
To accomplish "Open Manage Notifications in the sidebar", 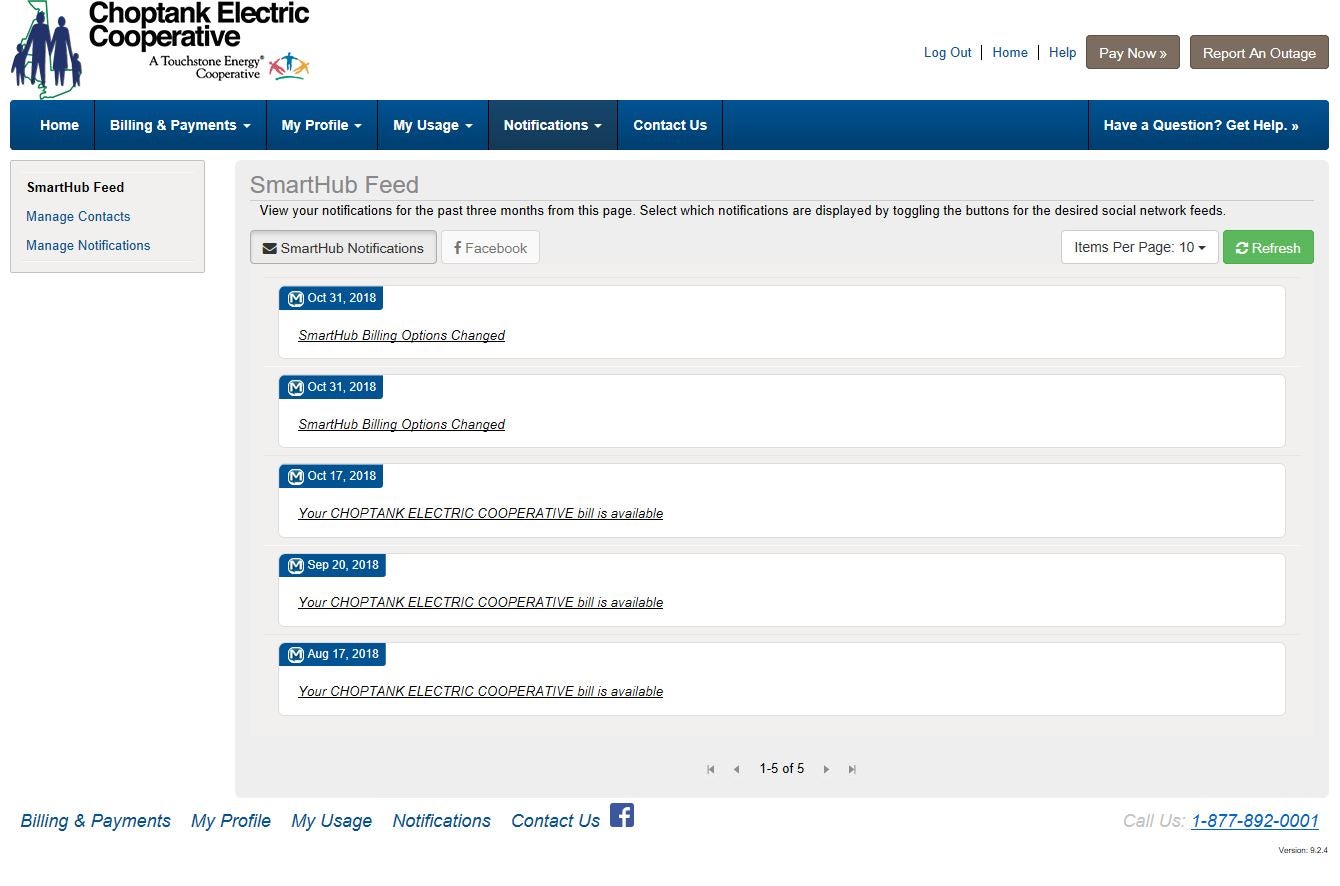I will coord(88,245).
